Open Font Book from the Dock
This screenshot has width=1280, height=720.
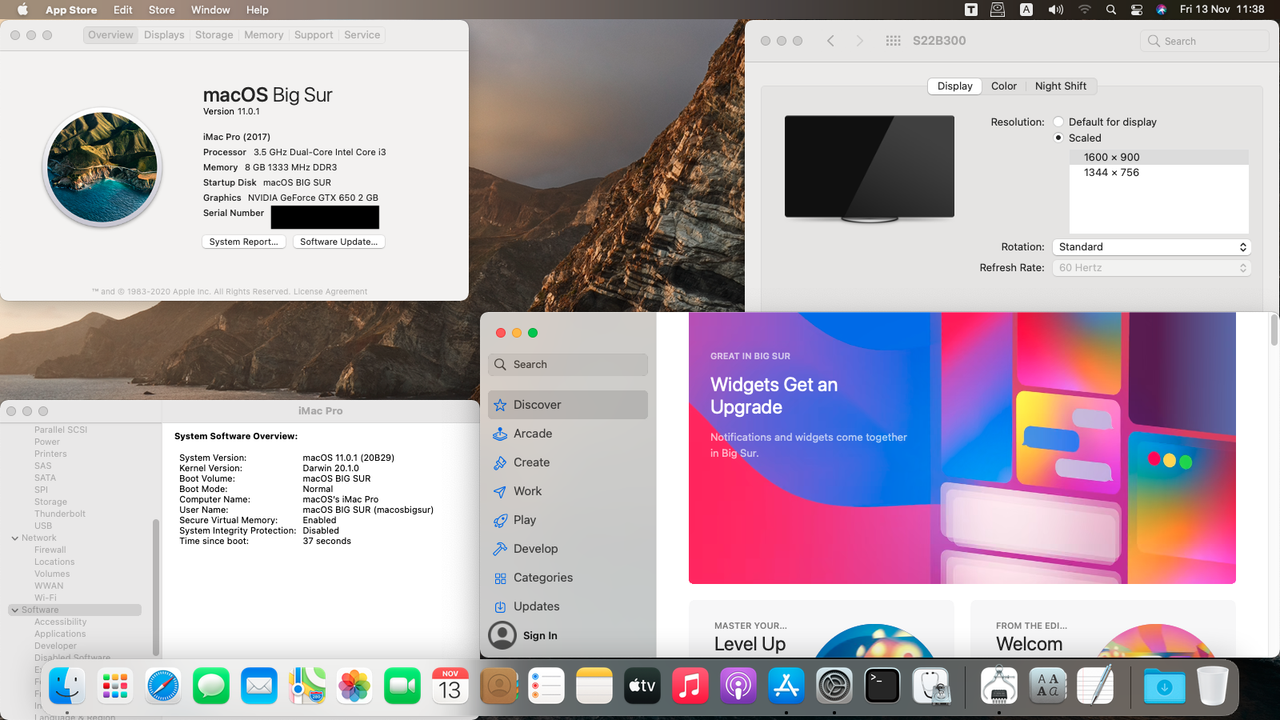(1047, 686)
